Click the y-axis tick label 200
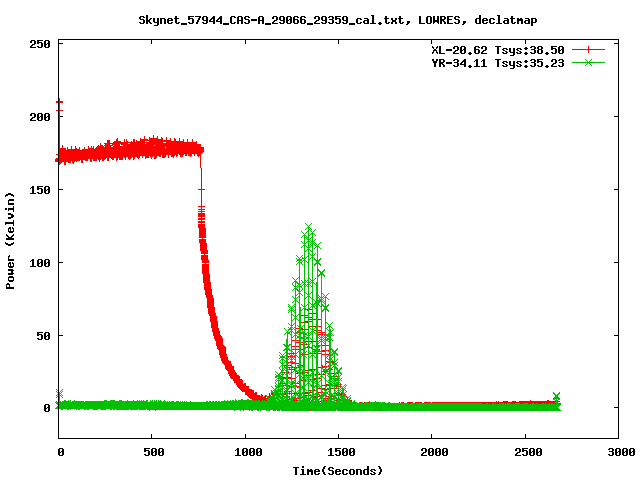 click(x=40, y=117)
